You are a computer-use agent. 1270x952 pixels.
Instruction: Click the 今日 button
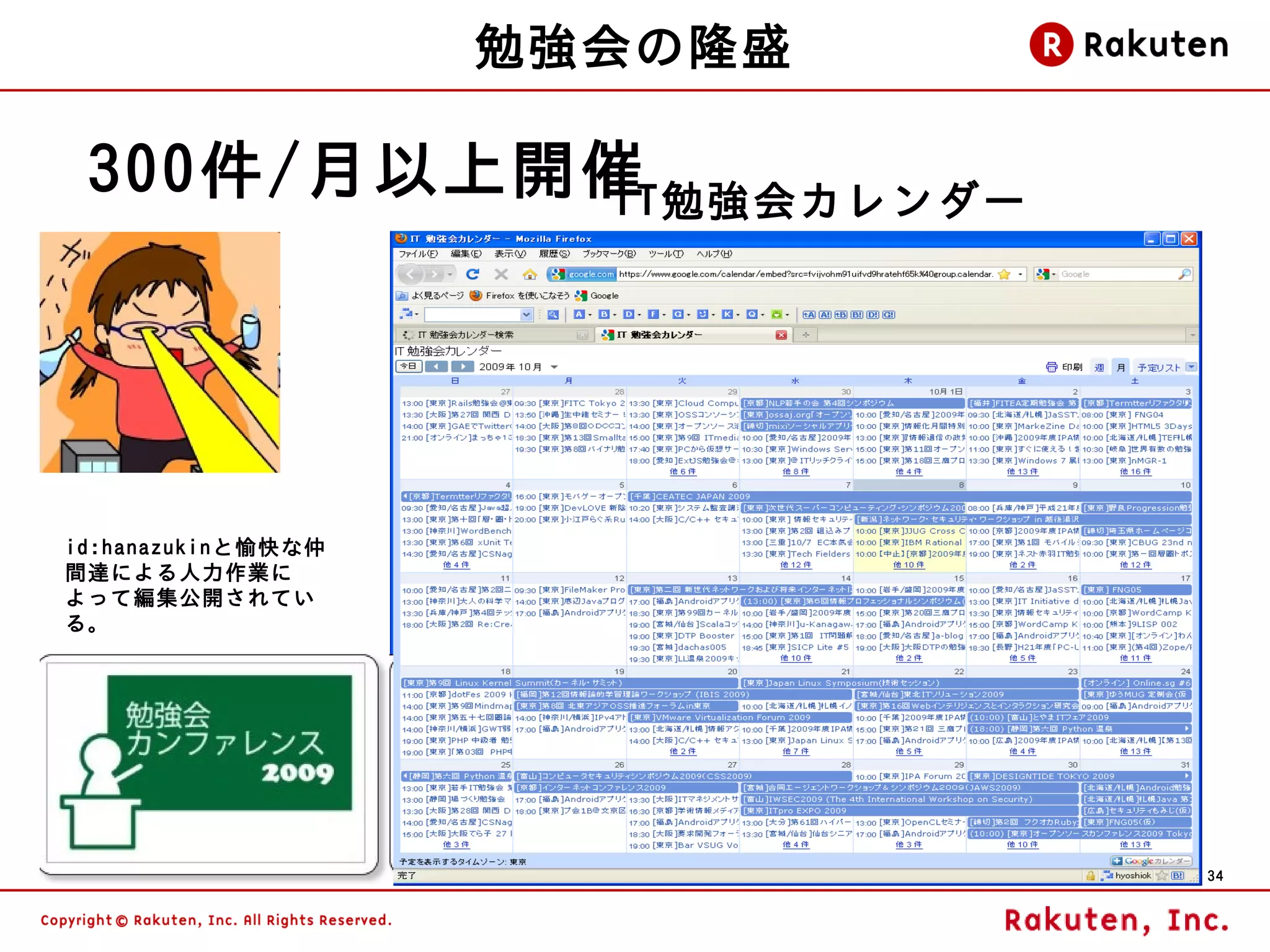point(409,366)
